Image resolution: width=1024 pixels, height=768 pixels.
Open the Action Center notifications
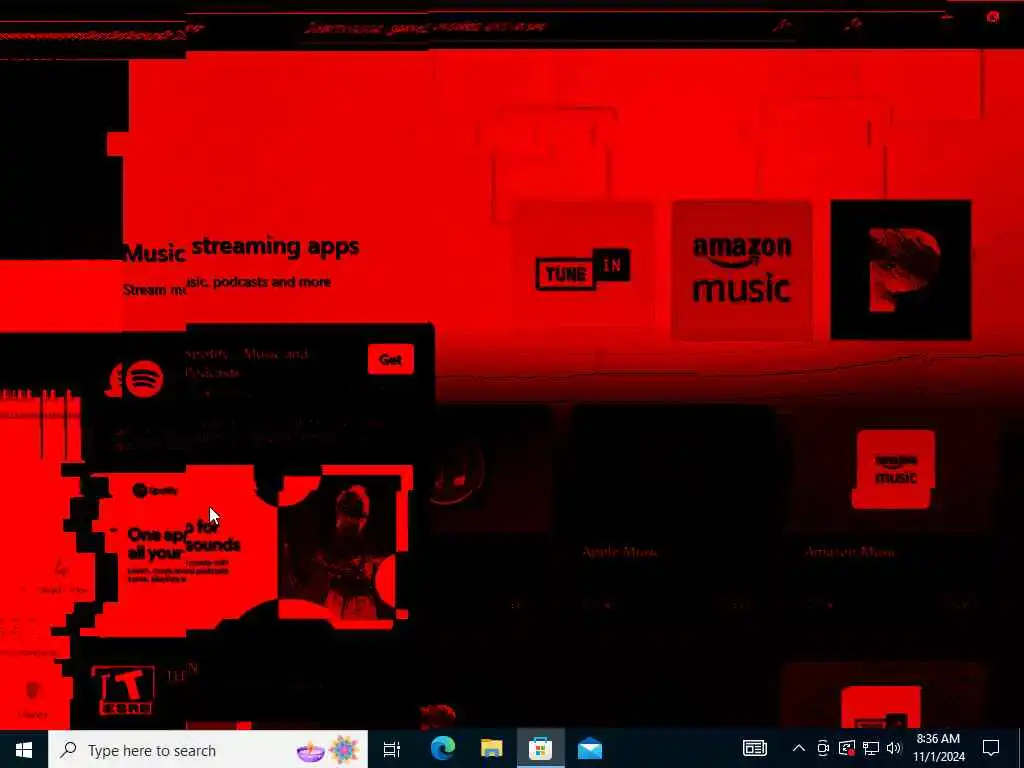(x=991, y=748)
